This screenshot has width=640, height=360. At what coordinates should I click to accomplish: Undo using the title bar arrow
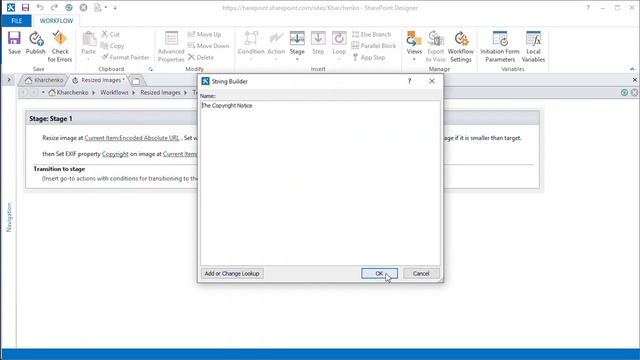tap(40, 7)
